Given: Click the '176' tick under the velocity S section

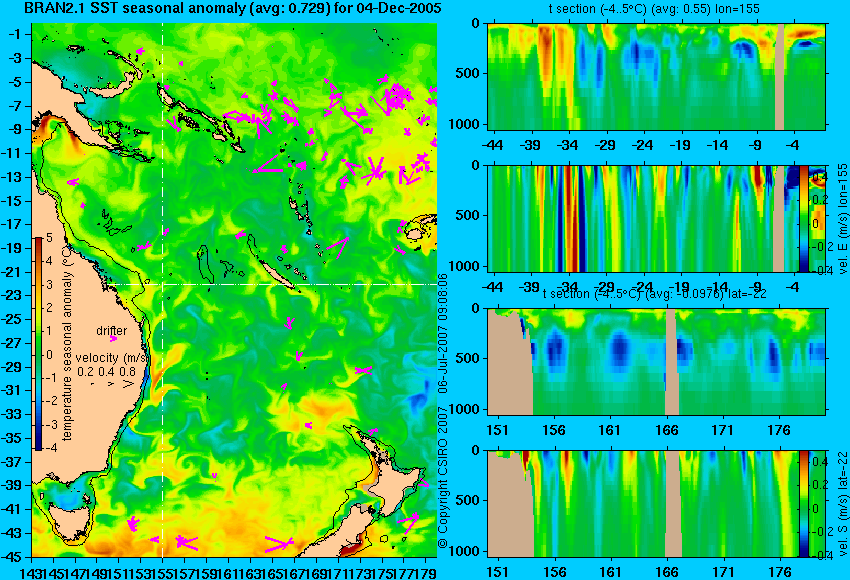Looking at the screenshot, I should 780,572.
